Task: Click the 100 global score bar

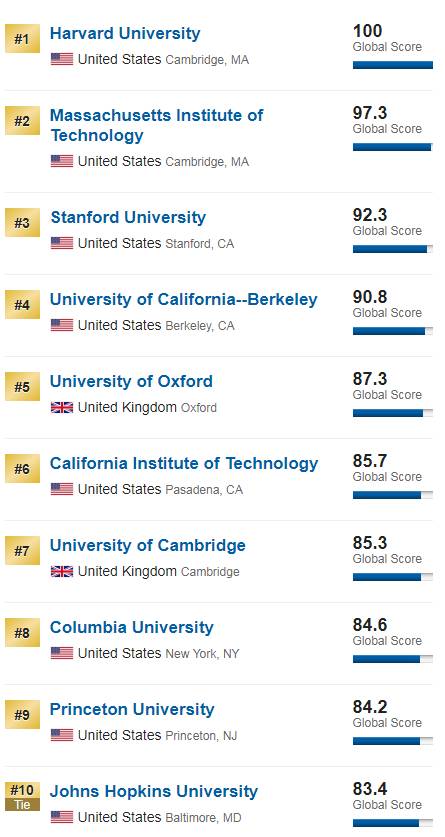Action: click(x=393, y=65)
